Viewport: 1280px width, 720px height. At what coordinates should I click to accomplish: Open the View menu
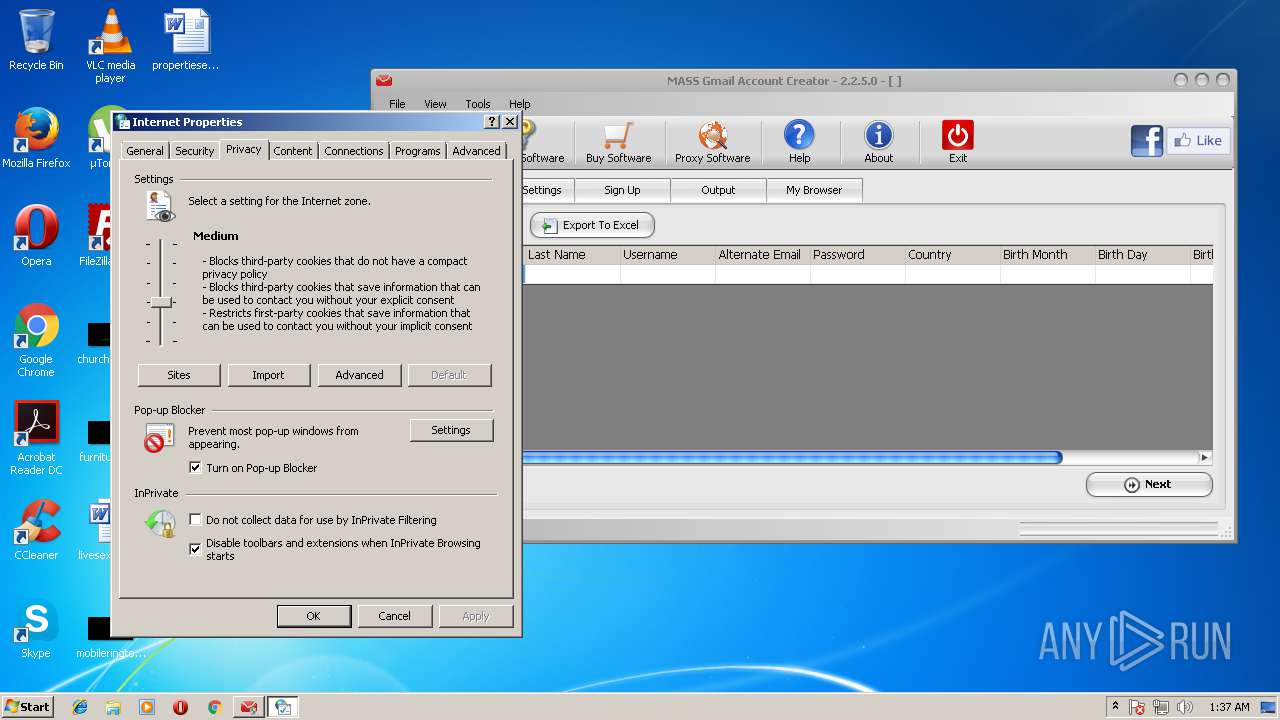[435, 104]
